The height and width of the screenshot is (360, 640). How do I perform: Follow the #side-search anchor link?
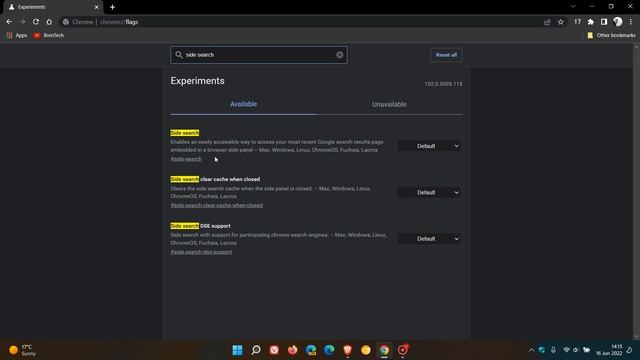tap(186, 159)
